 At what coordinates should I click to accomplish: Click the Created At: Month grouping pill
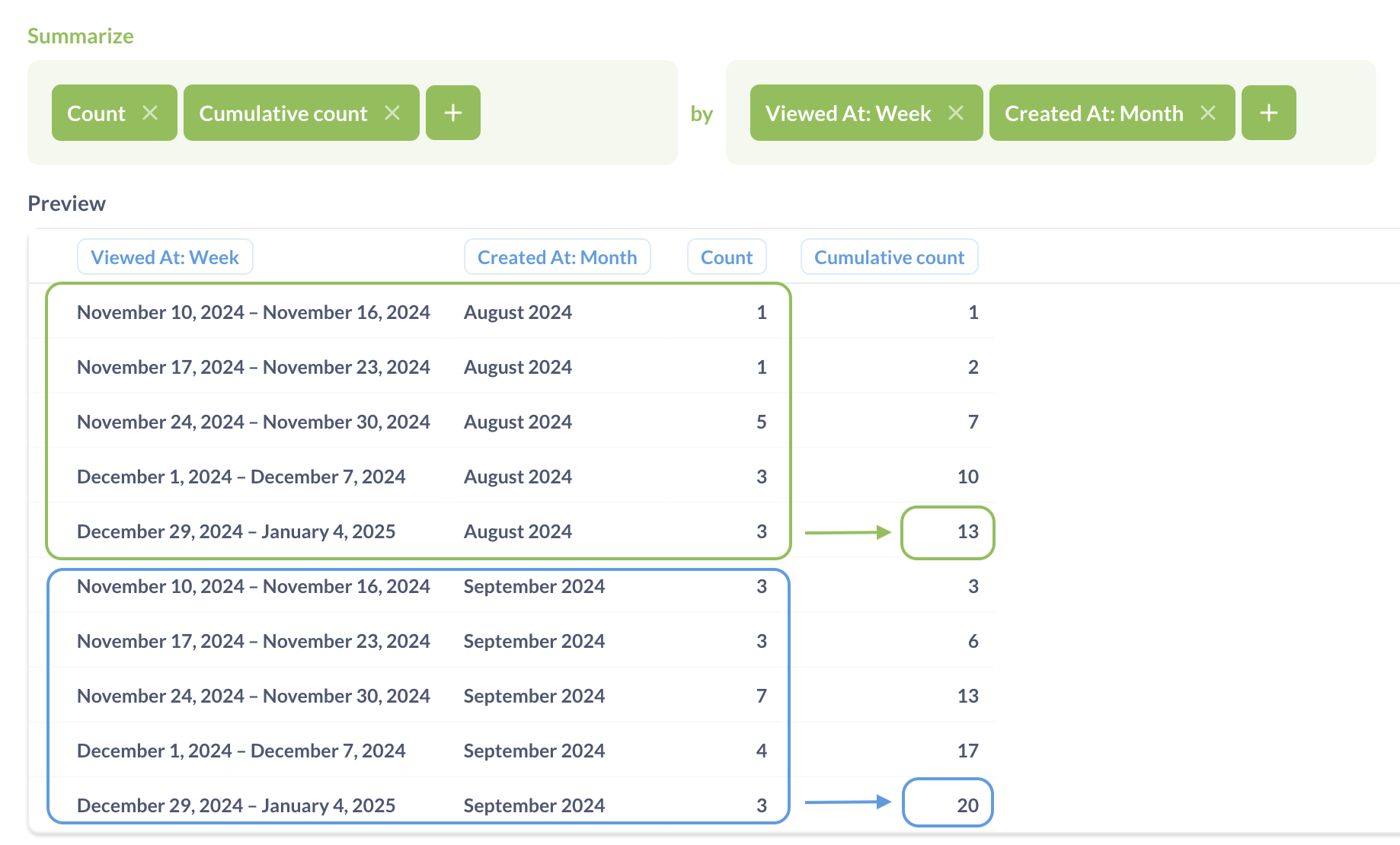[1093, 113]
